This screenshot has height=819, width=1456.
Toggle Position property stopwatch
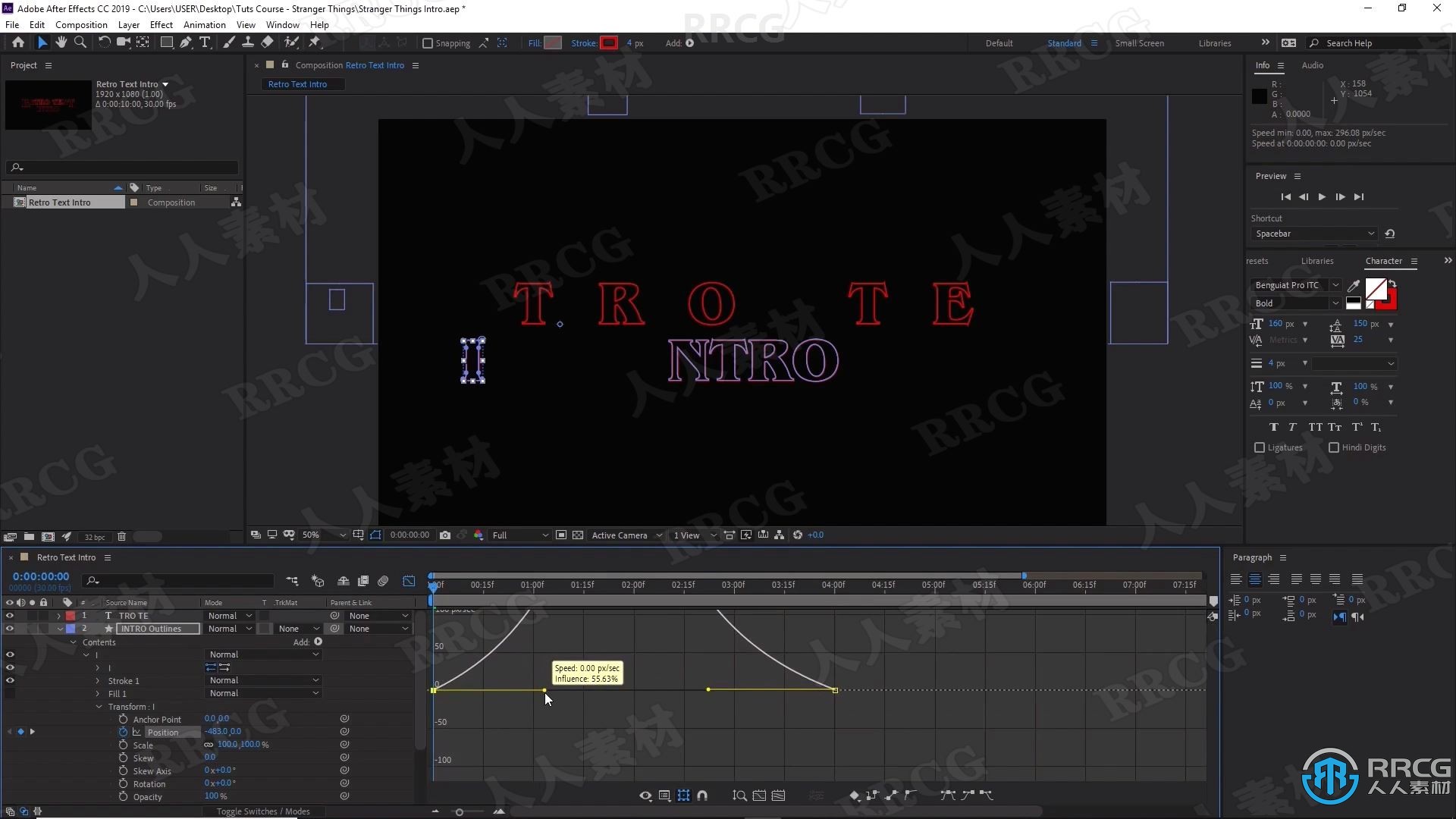click(123, 733)
